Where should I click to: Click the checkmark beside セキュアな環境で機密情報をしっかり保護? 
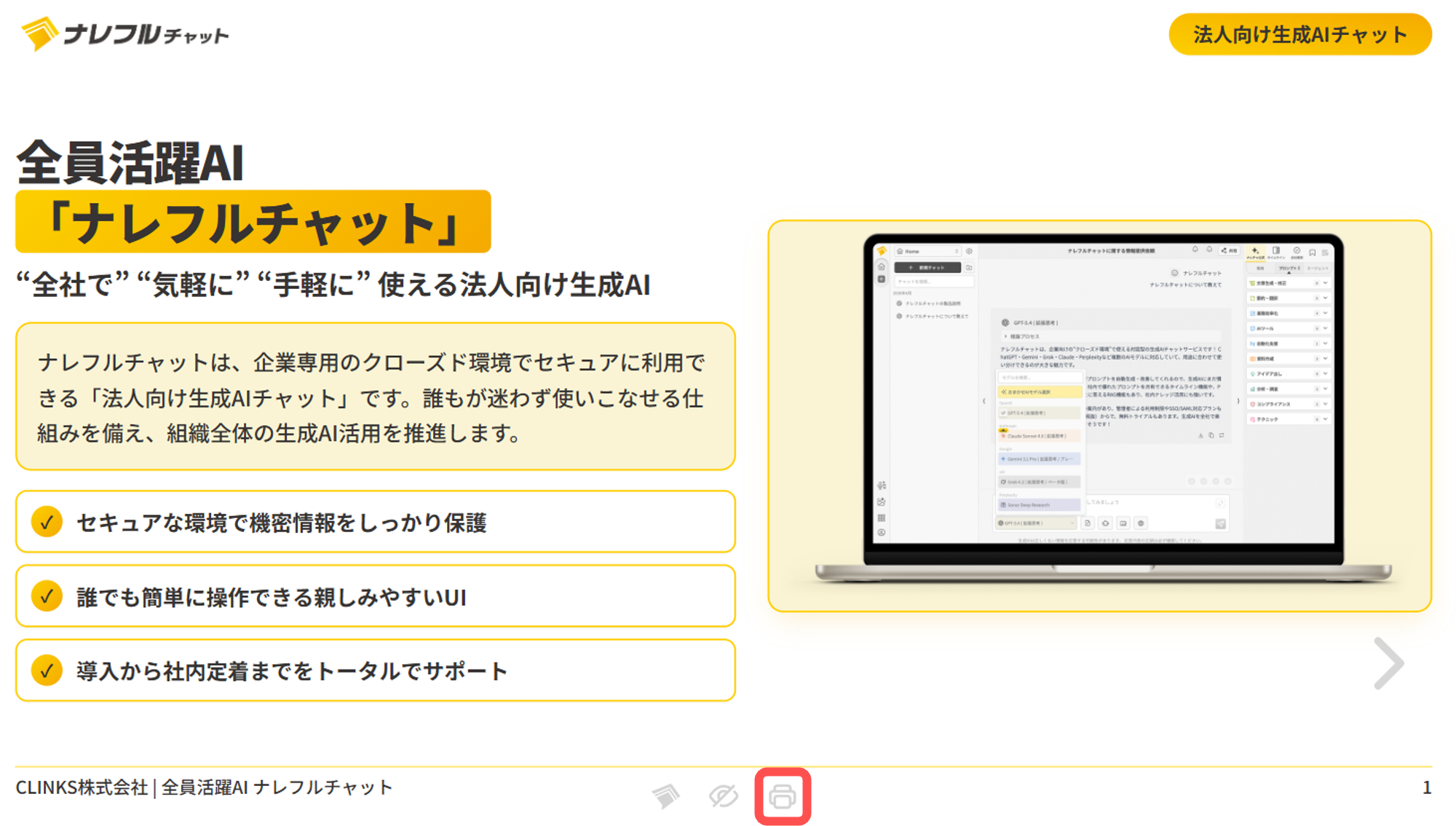(x=47, y=522)
